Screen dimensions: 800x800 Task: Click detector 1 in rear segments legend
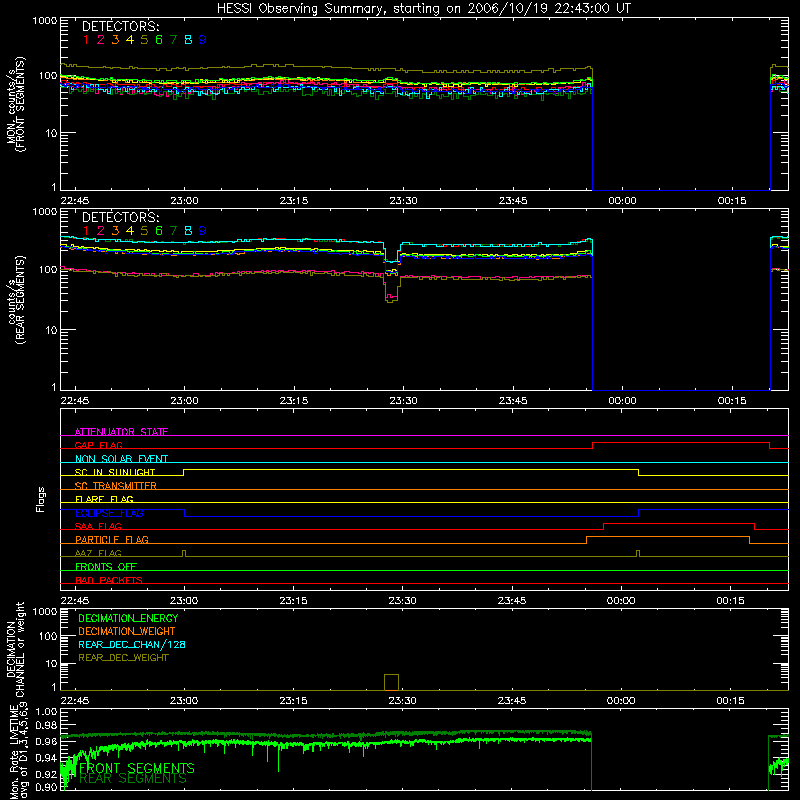click(x=86, y=231)
